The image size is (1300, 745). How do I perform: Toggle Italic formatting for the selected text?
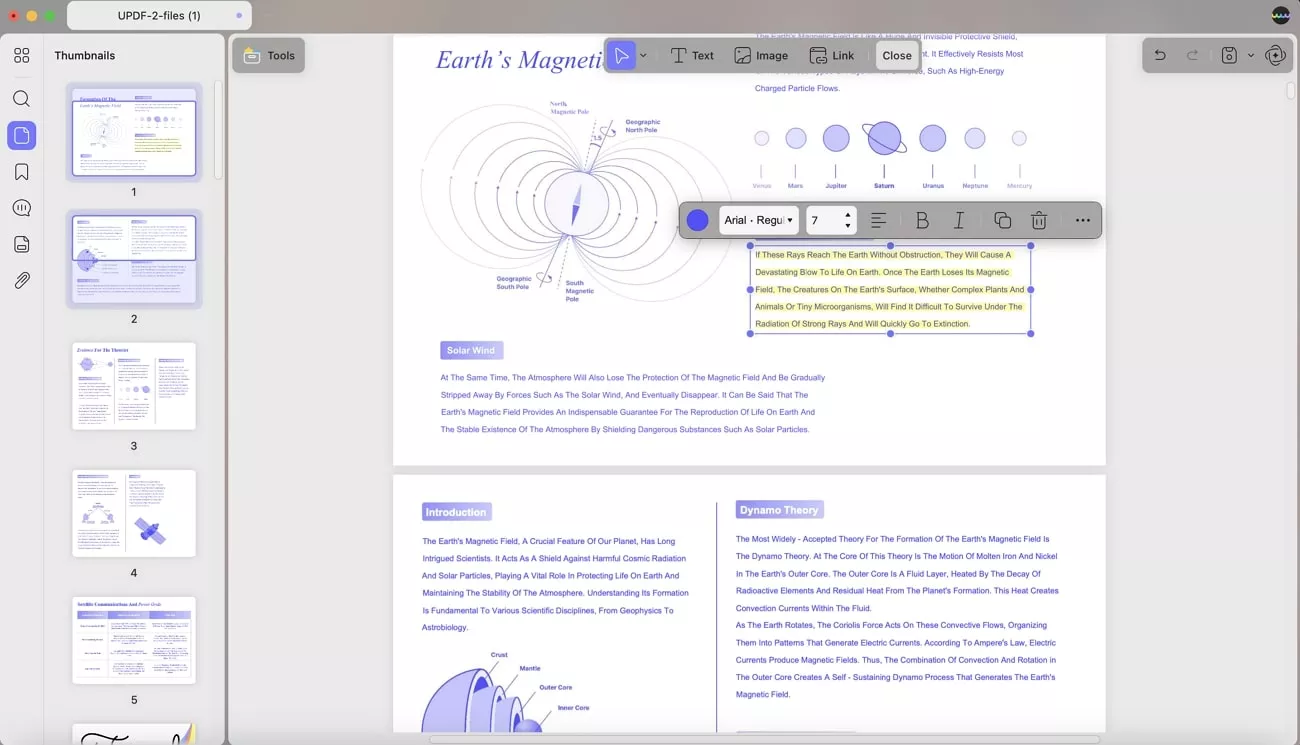(959, 219)
